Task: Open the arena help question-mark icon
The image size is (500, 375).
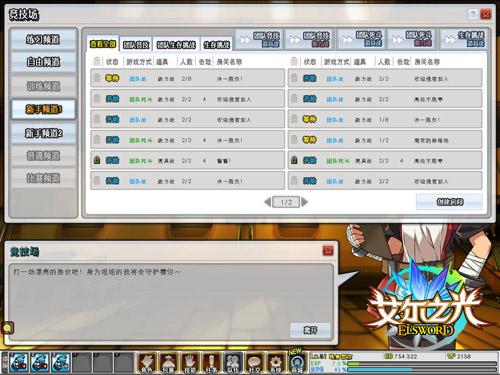Action: [473, 14]
